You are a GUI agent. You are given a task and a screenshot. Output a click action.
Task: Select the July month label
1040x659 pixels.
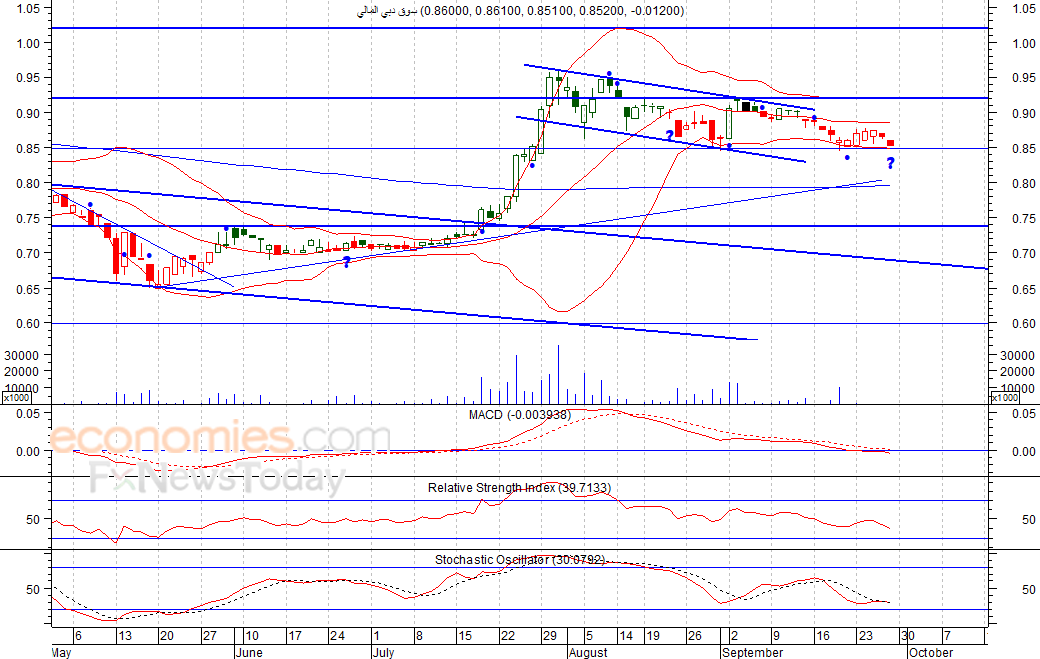383,652
